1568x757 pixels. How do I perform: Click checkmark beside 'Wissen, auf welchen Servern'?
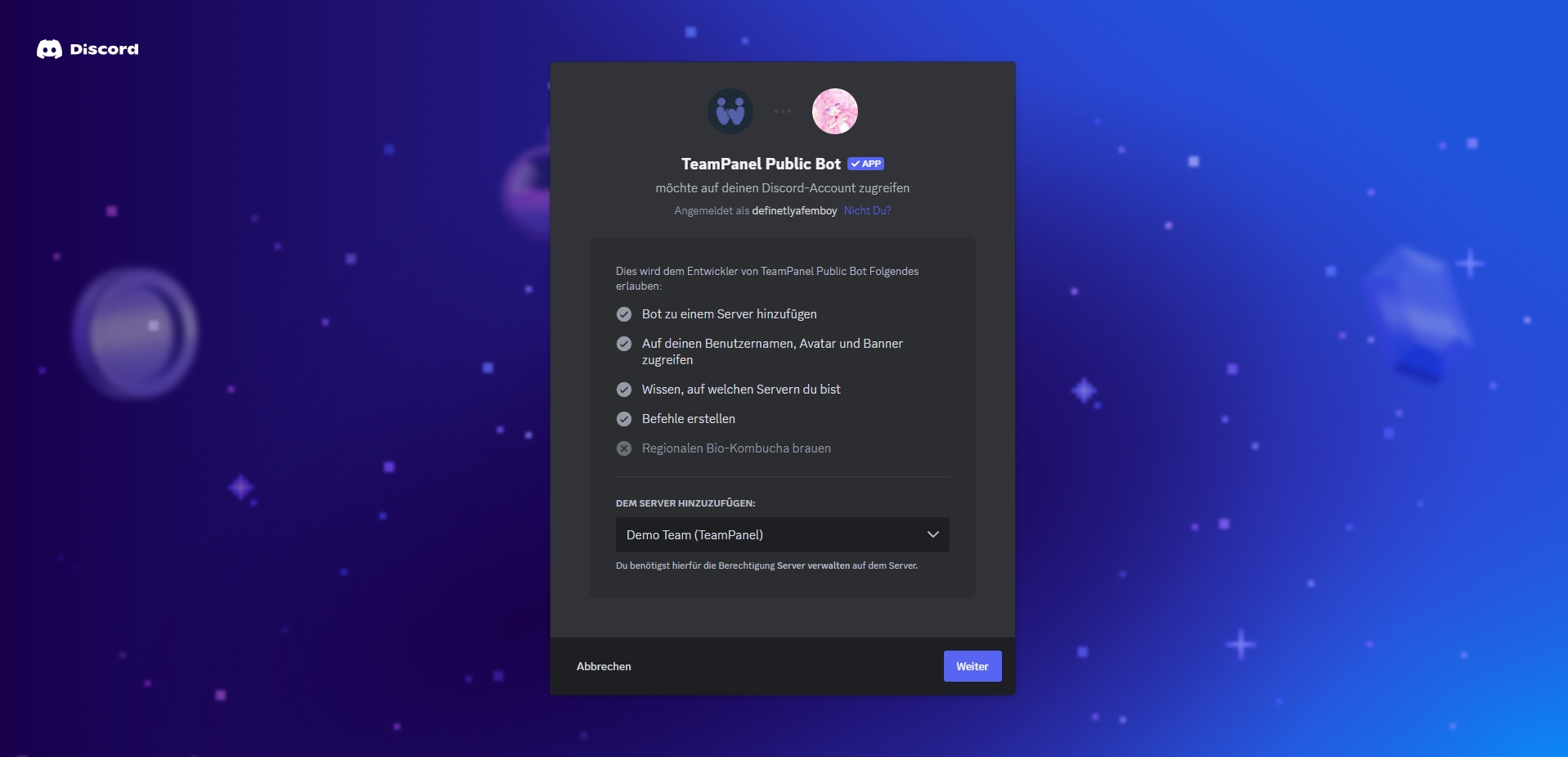pos(624,390)
